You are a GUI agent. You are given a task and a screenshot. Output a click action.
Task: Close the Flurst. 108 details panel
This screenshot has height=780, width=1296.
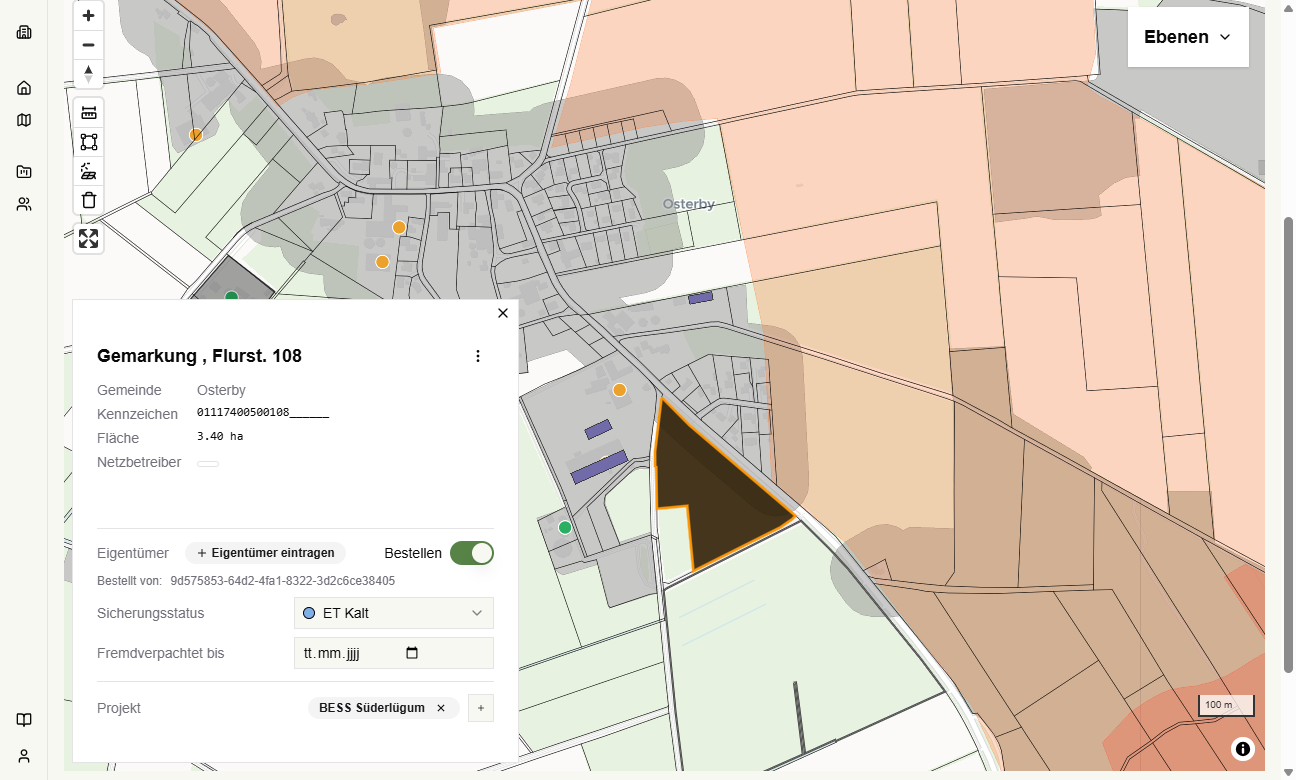(x=503, y=313)
